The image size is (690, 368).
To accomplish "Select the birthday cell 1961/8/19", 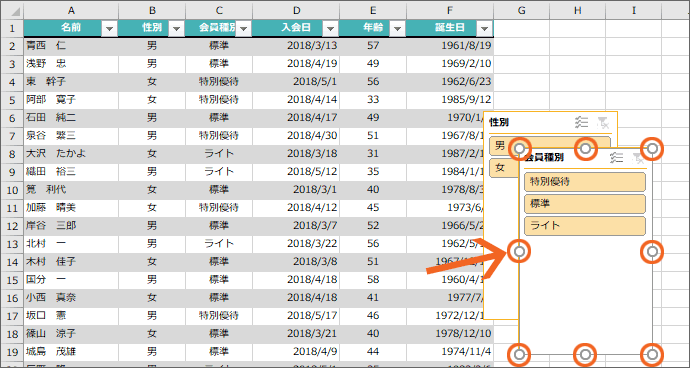I will pos(450,46).
